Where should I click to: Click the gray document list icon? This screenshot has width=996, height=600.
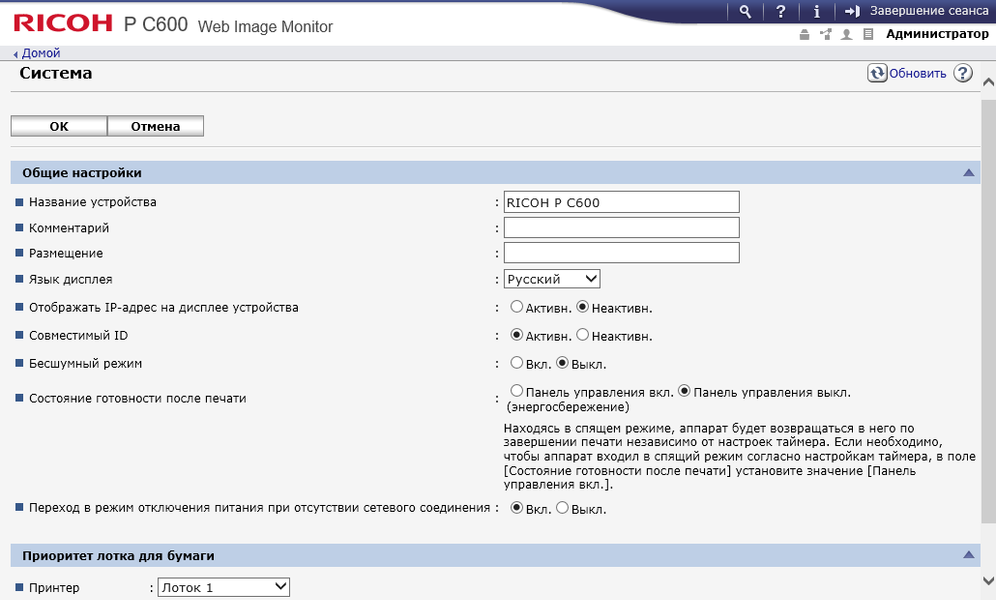(868, 34)
